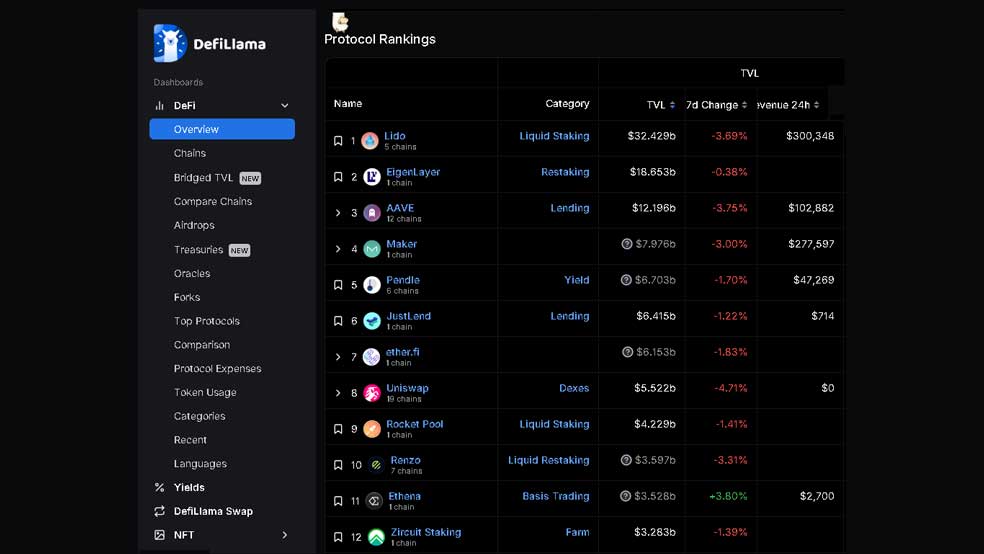Bookmark the Zircuit Staking row

(x=338, y=537)
